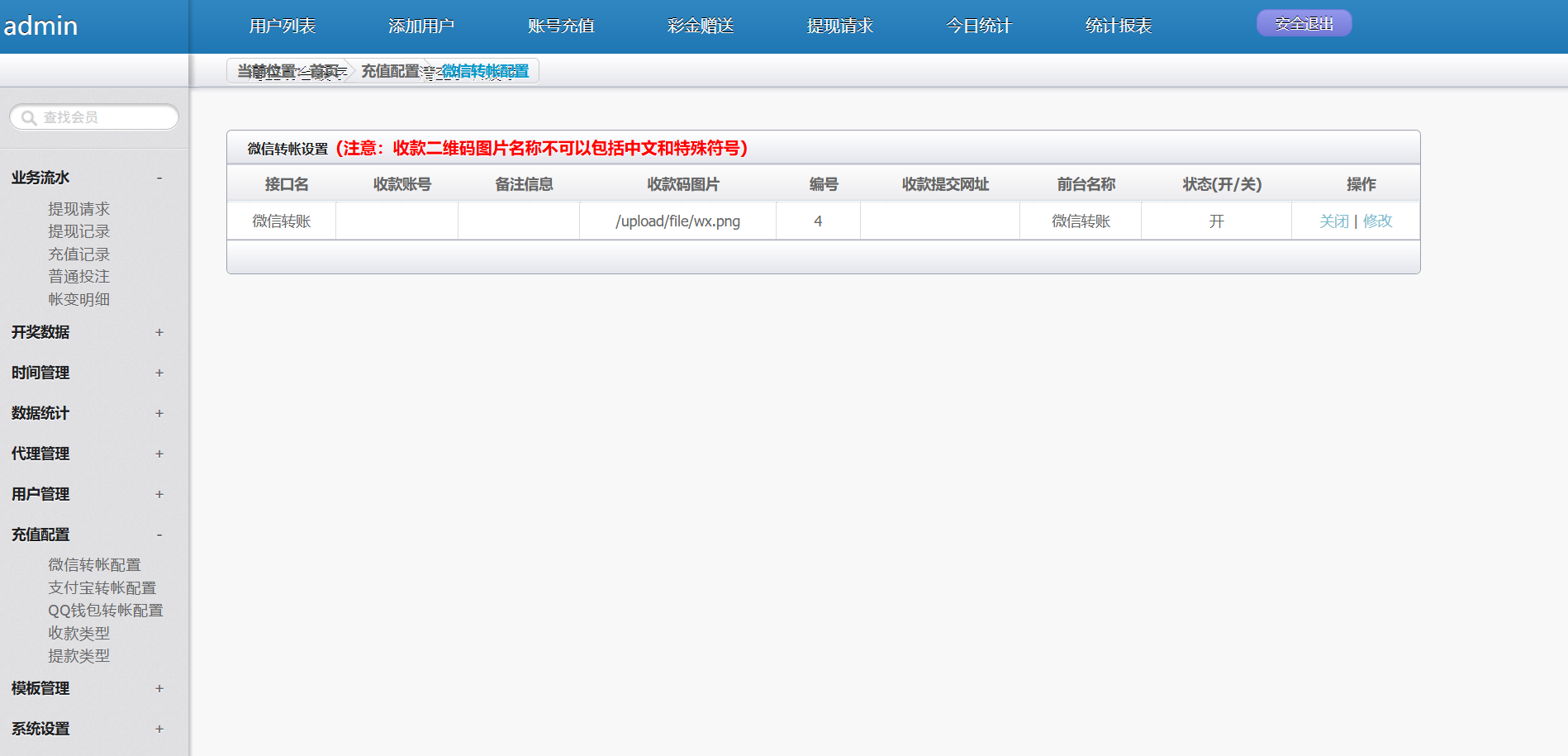Expand the 系统设置 section
Image resolution: width=1568 pixels, height=756 pixels.
pyautogui.click(x=159, y=729)
